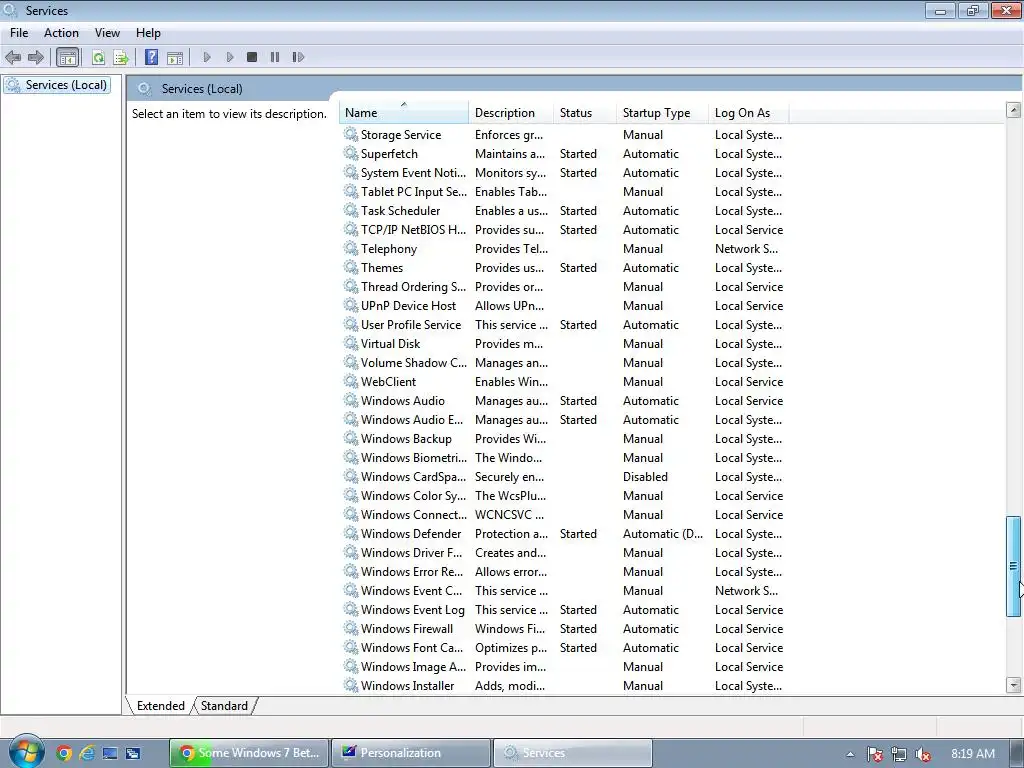Sort by the Status column header
Viewport: 1024px width, 768px height.
[x=584, y=112]
